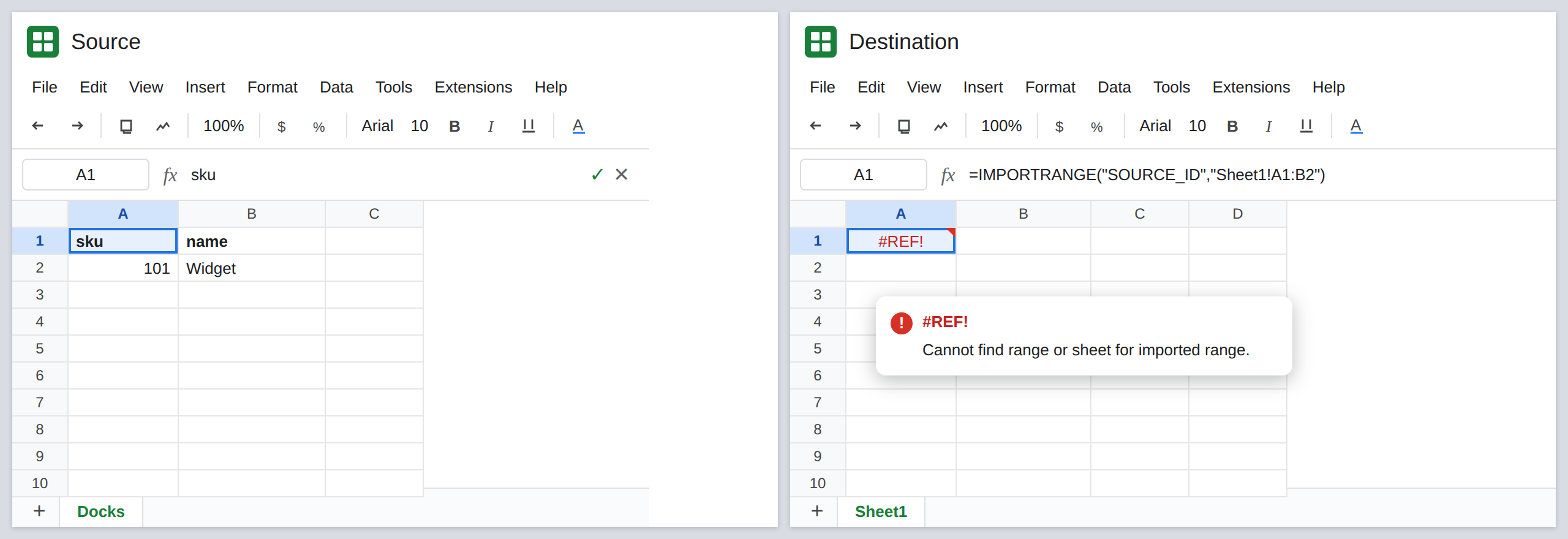The width and height of the screenshot is (1568, 539).
Task: Open text color picker in Source toolbar
Action: tap(578, 126)
